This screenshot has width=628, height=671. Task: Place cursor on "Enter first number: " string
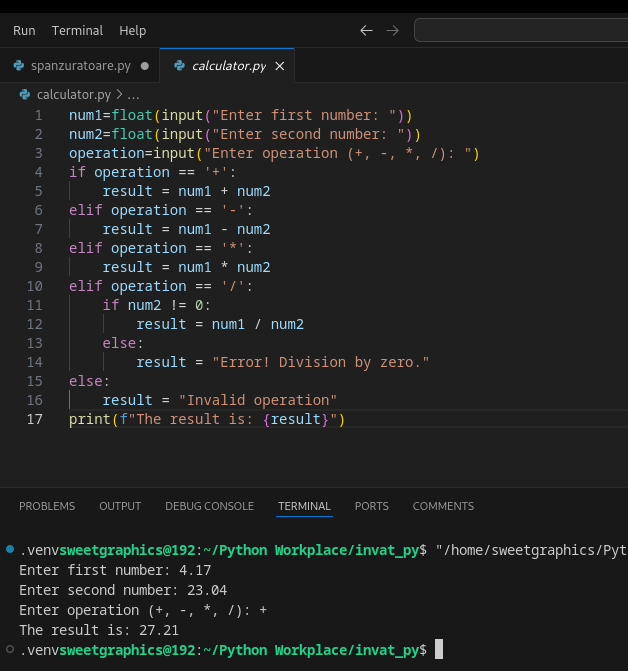pyautogui.click(x=304, y=116)
